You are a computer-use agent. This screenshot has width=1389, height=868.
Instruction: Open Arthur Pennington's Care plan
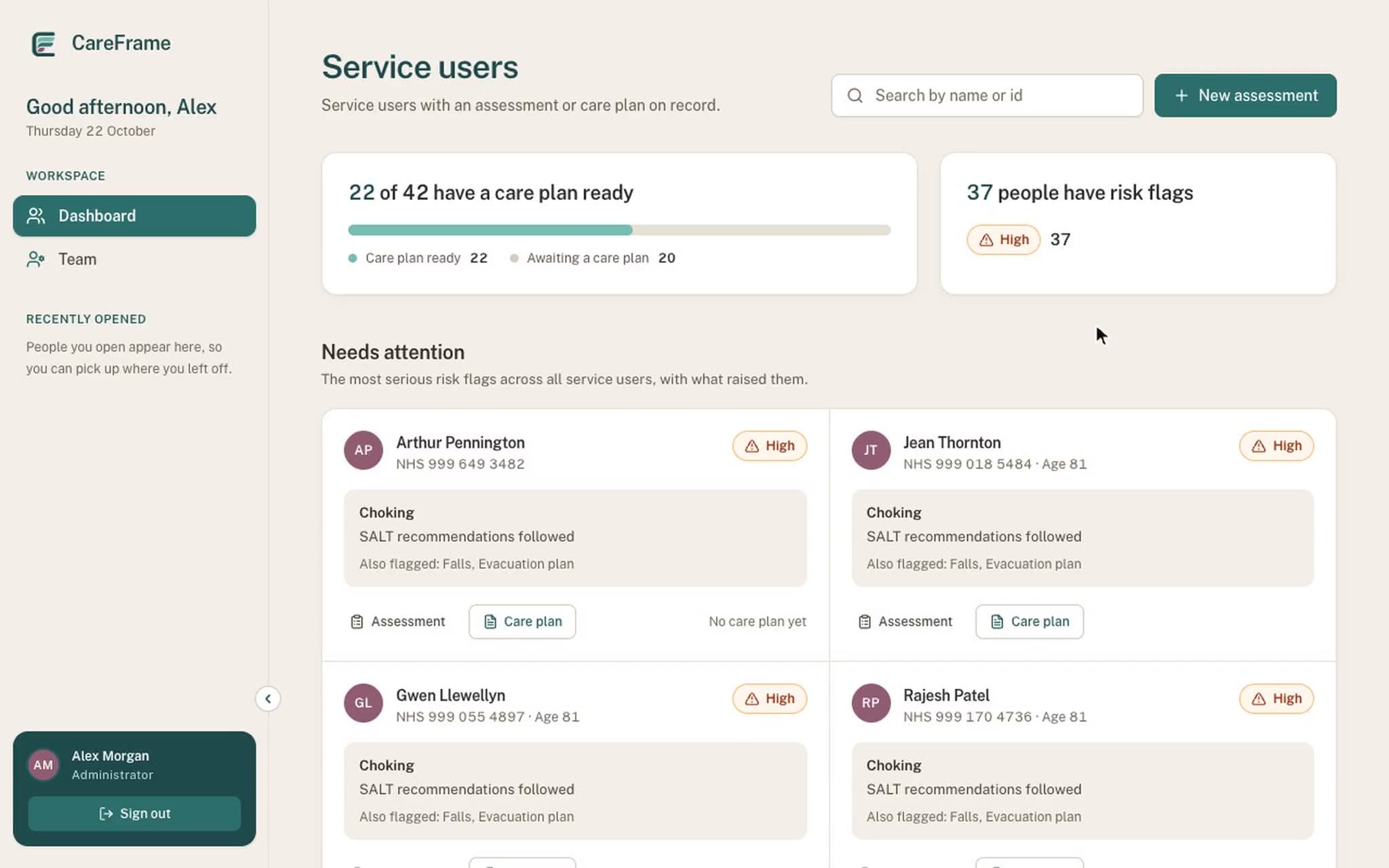[x=522, y=621]
